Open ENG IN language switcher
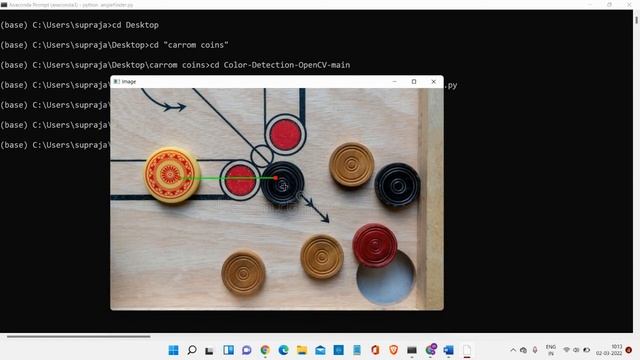This screenshot has height=360, width=640. (551, 350)
